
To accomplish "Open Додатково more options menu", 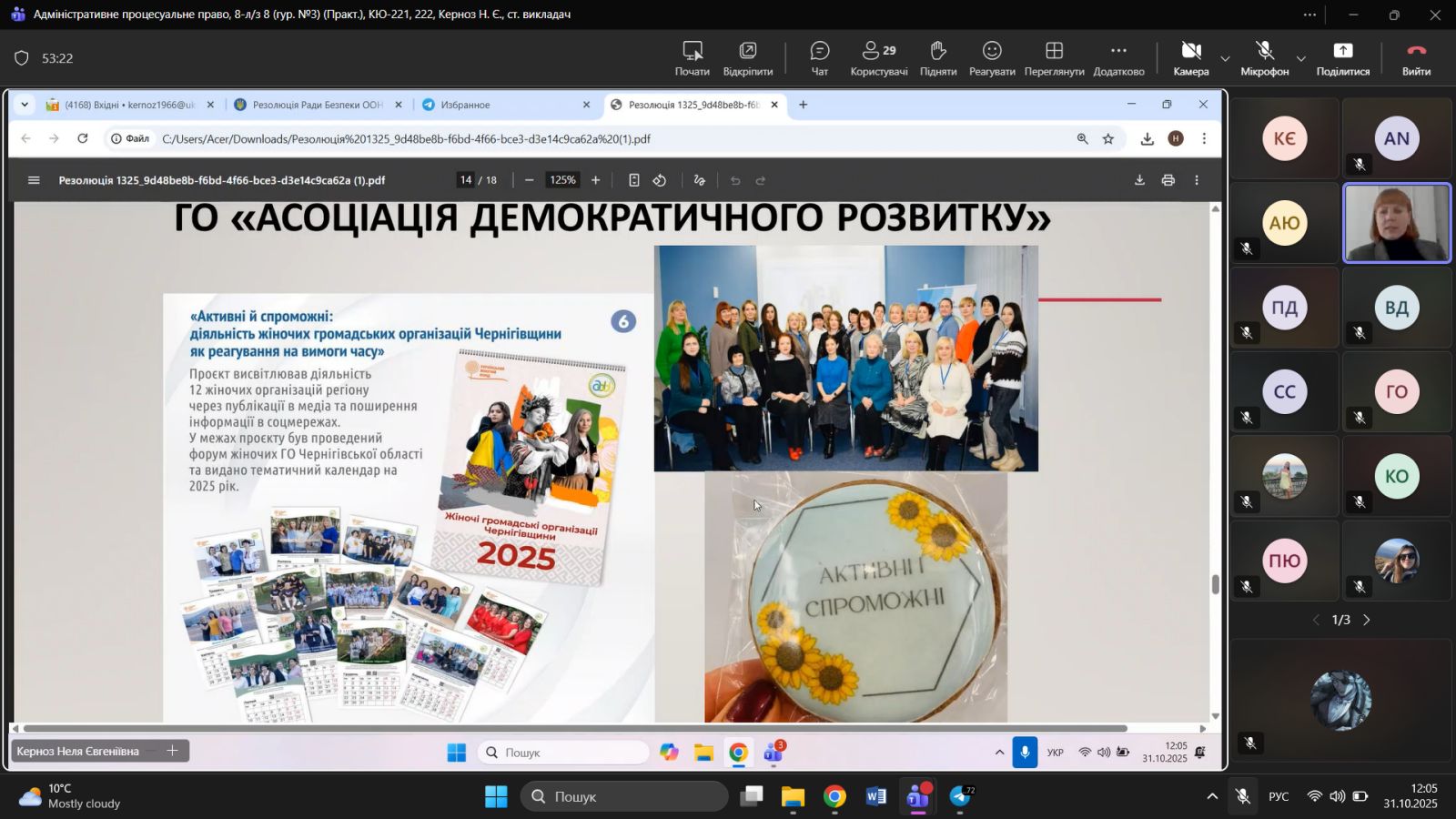I will coord(1118,57).
